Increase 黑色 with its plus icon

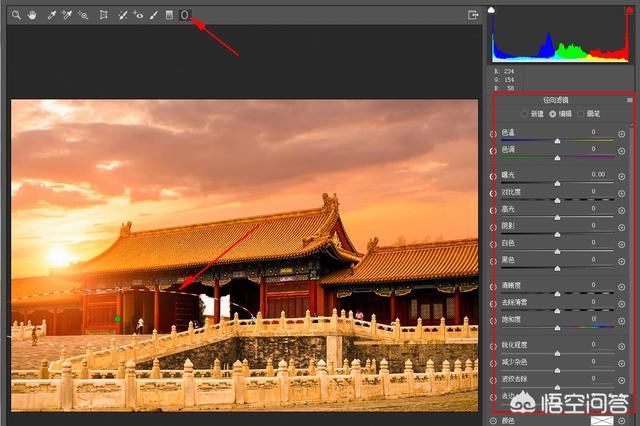(621, 262)
